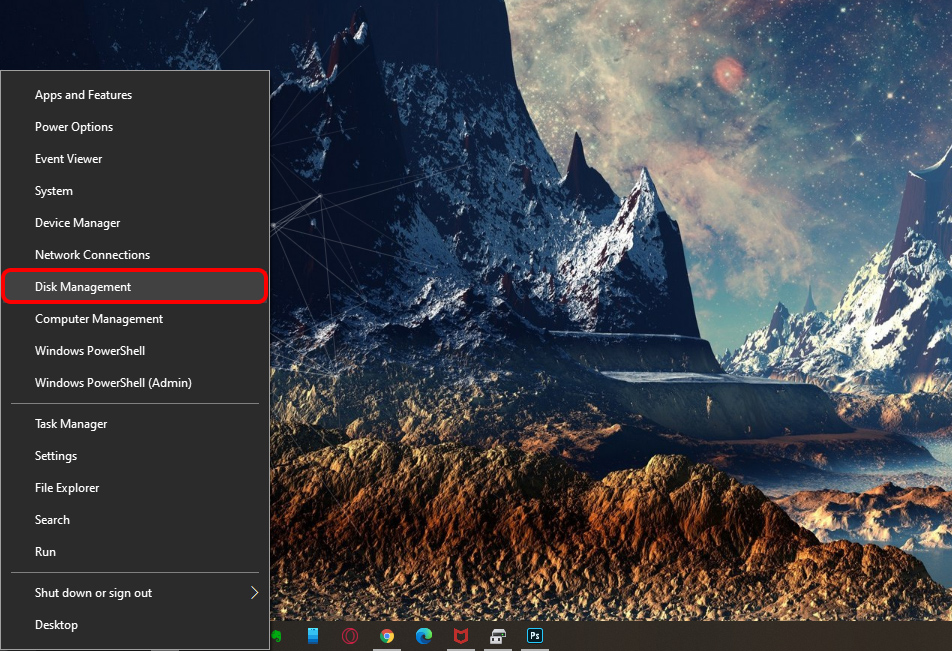
Task: Open Evernote from the taskbar
Action: pyautogui.click(x=276, y=636)
